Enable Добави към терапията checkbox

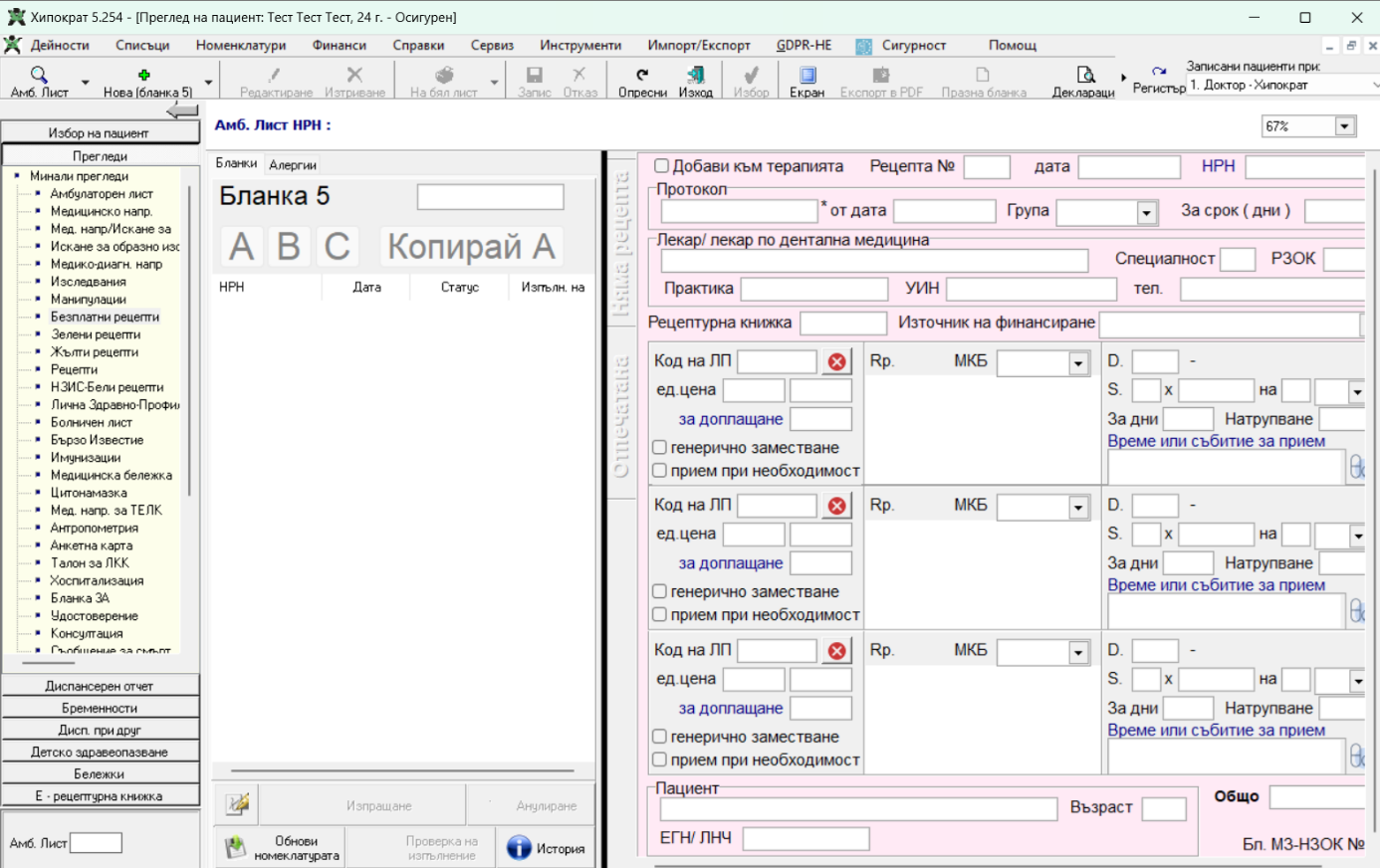click(661, 166)
